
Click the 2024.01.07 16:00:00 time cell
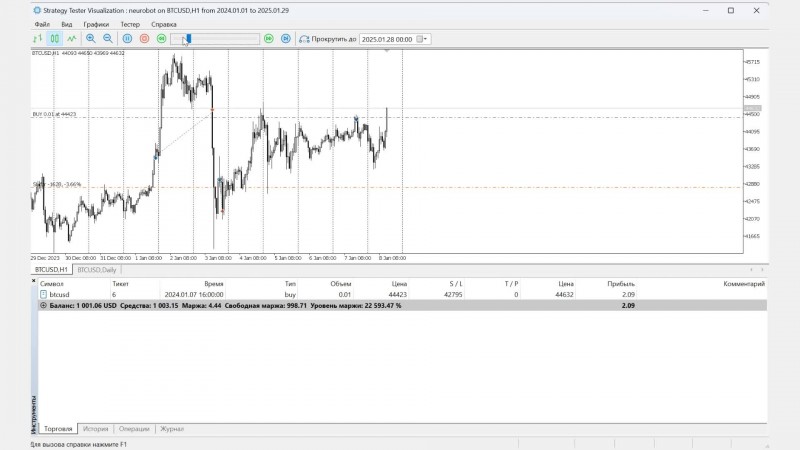pyautogui.click(x=194, y=294)
